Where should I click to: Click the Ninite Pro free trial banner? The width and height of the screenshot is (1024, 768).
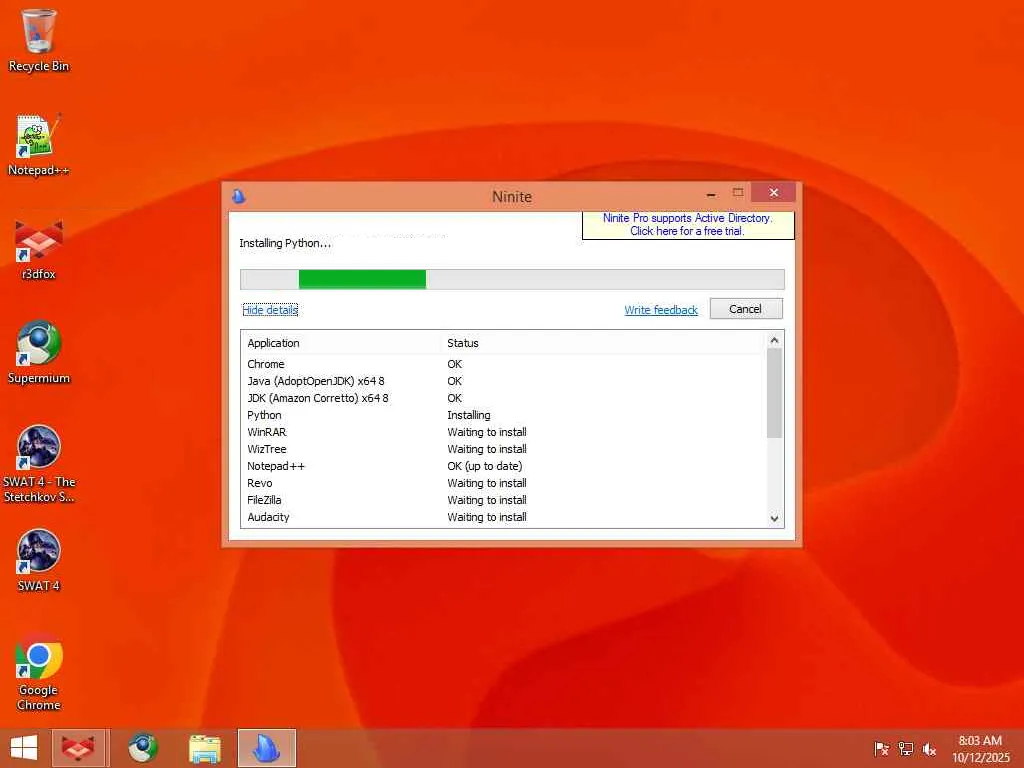click(x=688, y=225)
